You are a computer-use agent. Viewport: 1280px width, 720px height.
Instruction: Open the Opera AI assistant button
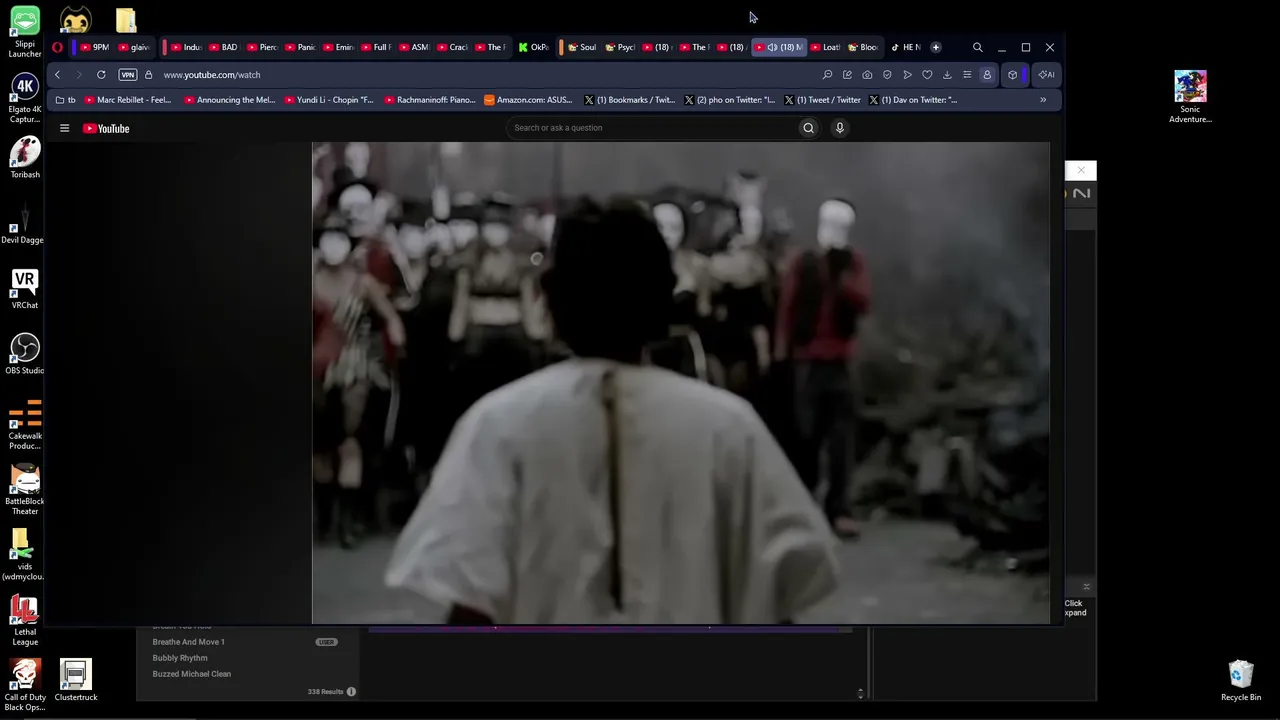[x=1046, y=75]
